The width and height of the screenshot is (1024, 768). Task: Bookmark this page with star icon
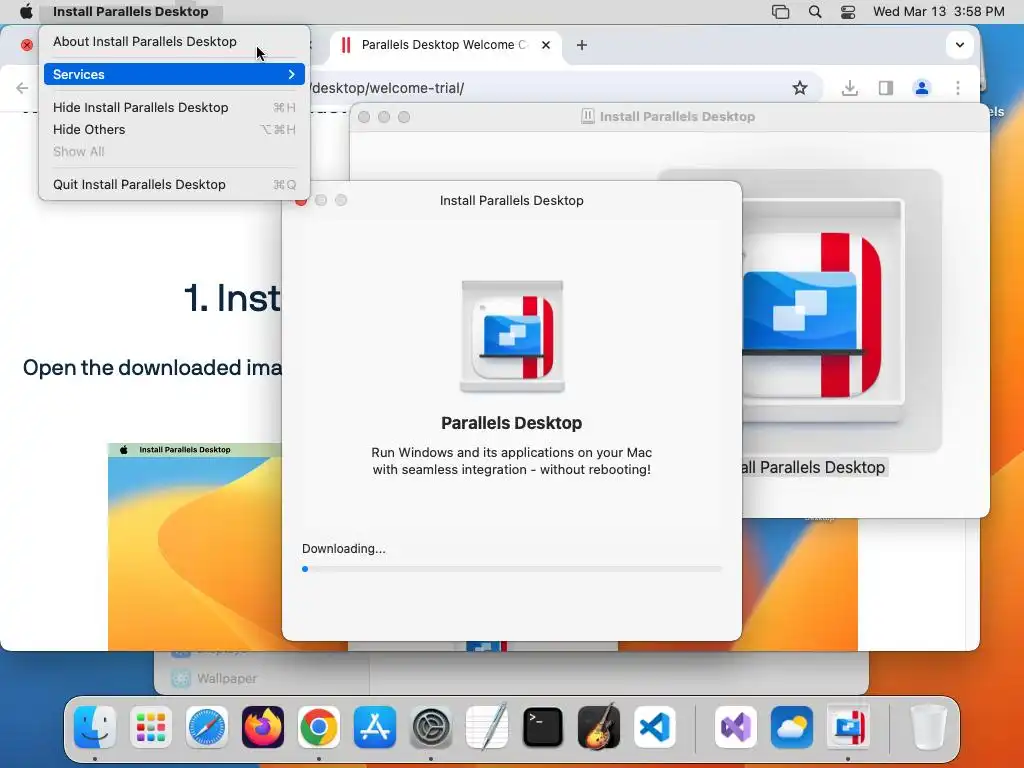[799, 88]
